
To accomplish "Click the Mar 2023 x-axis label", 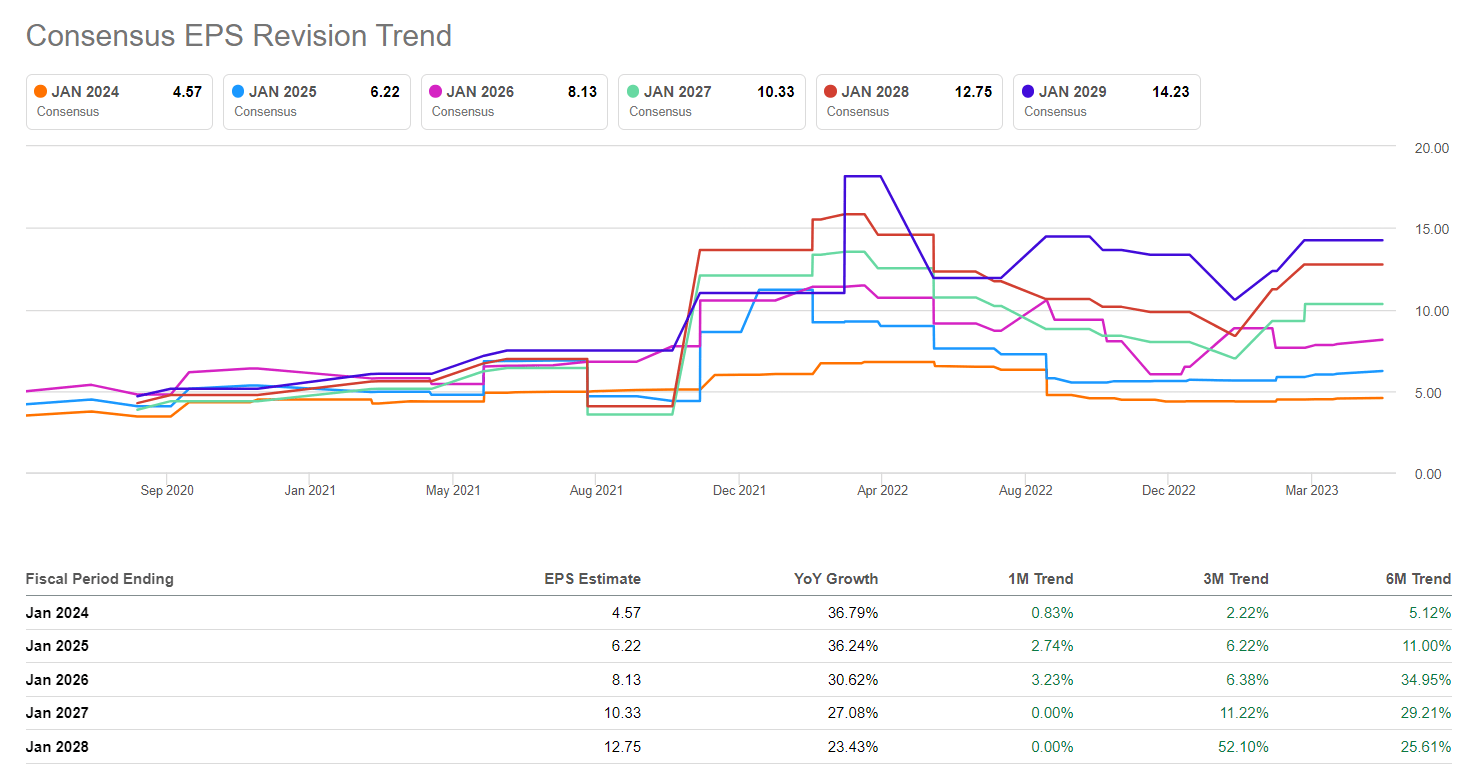I will click(1311, 491).
